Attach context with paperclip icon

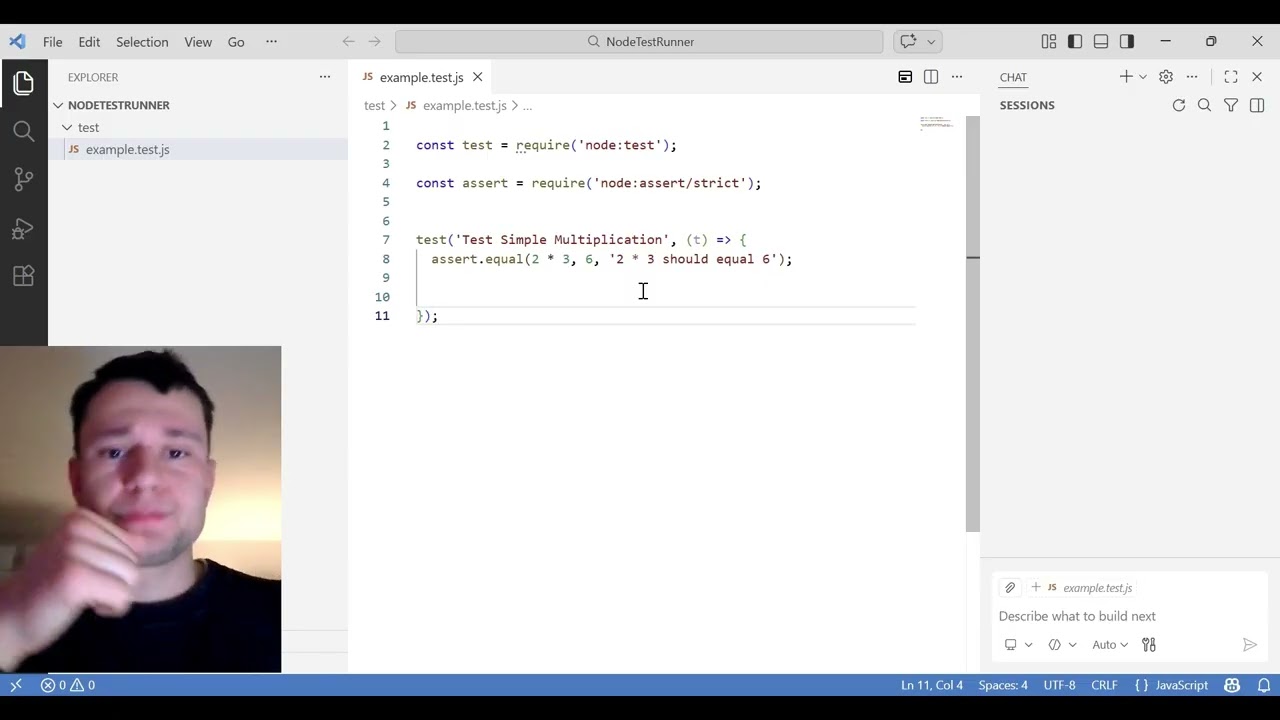pos(1010,588)
